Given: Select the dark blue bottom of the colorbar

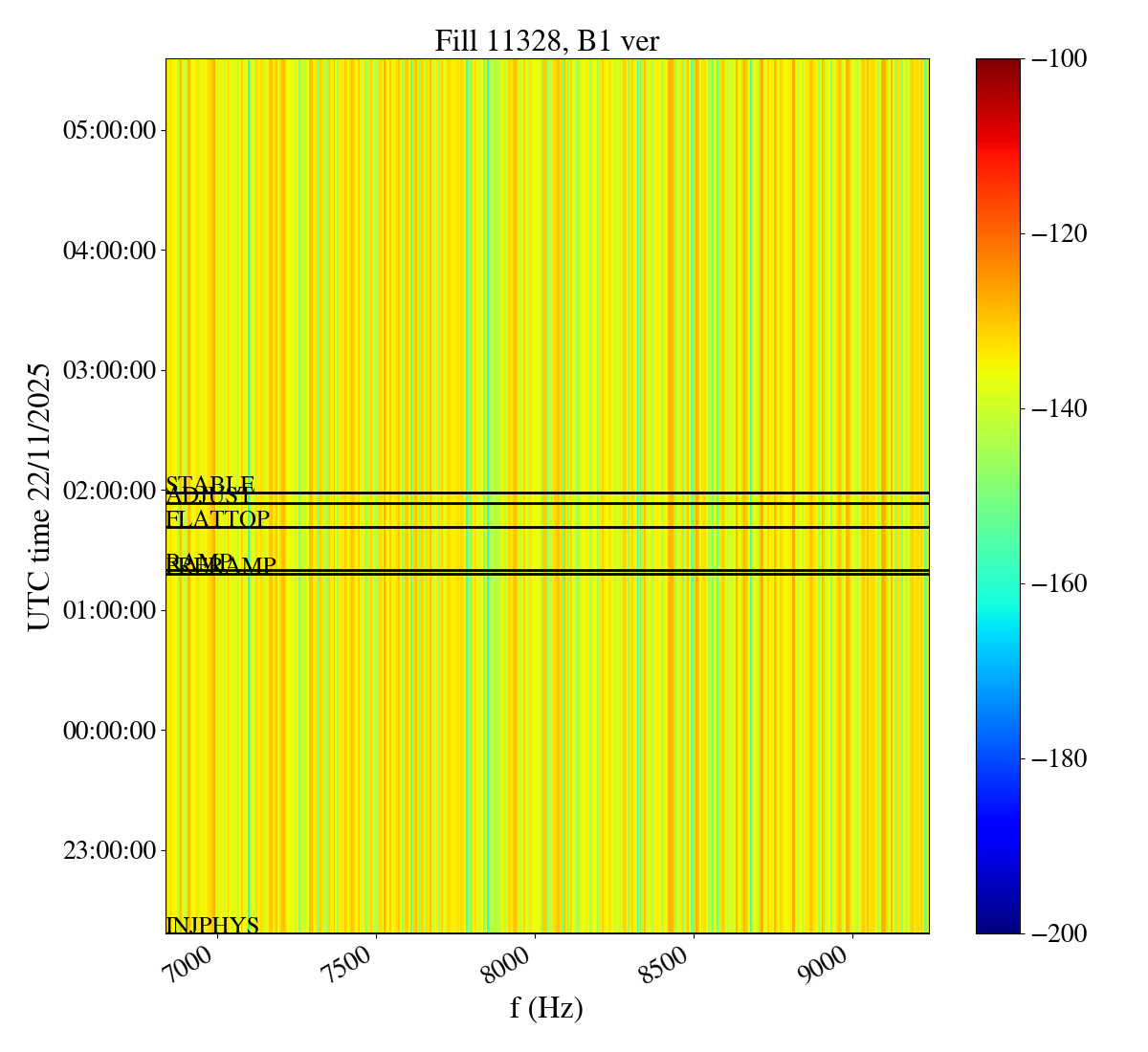Looking at the screenshot, I should (x=998, y=927).
